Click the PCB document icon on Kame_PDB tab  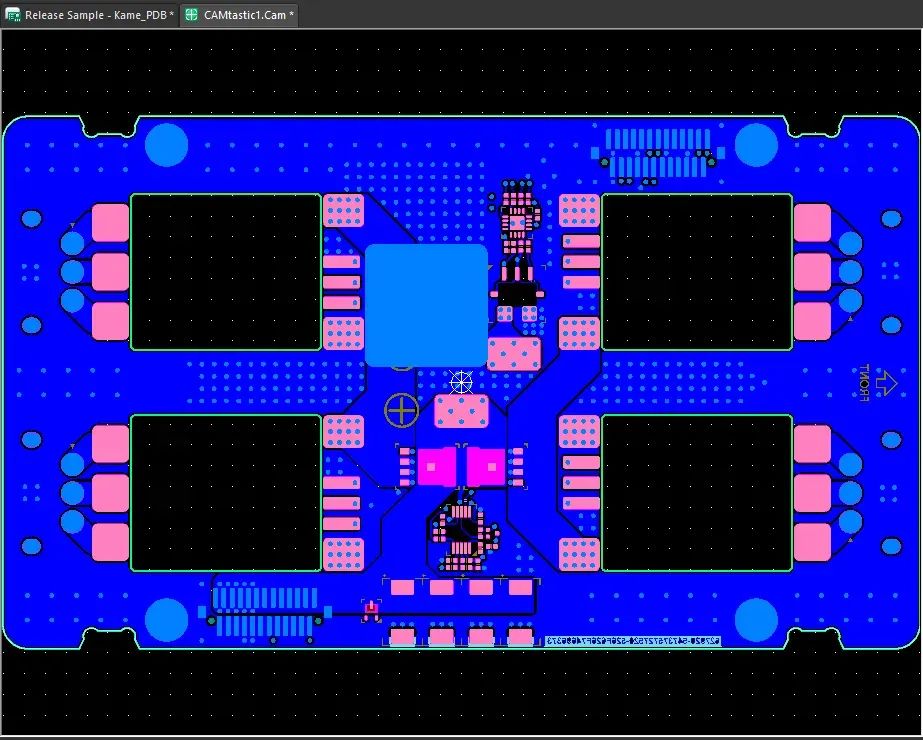coord(13,15)
